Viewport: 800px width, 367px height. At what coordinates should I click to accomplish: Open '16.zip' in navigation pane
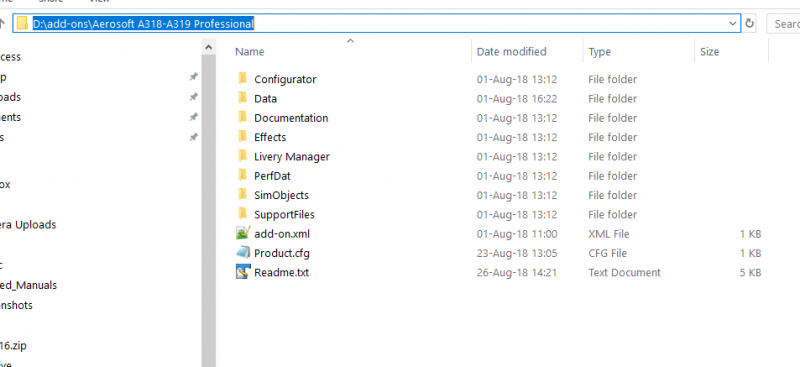click(x=13, y=346)
